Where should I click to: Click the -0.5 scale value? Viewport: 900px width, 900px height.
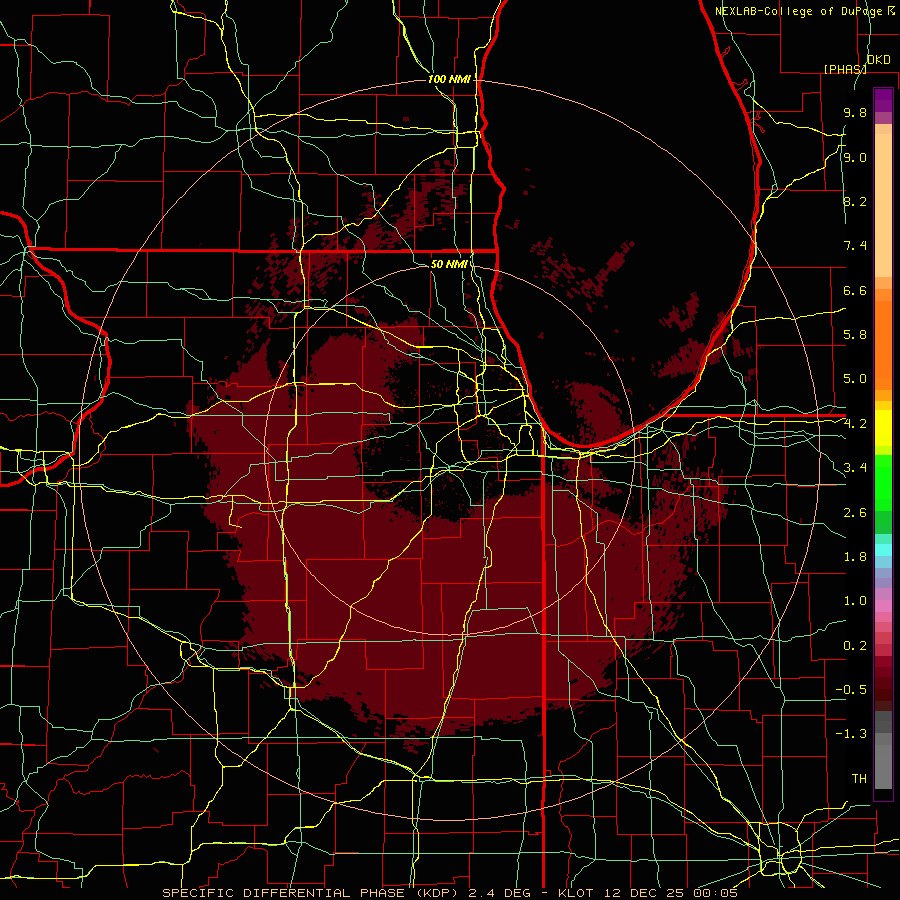(851, 690)
